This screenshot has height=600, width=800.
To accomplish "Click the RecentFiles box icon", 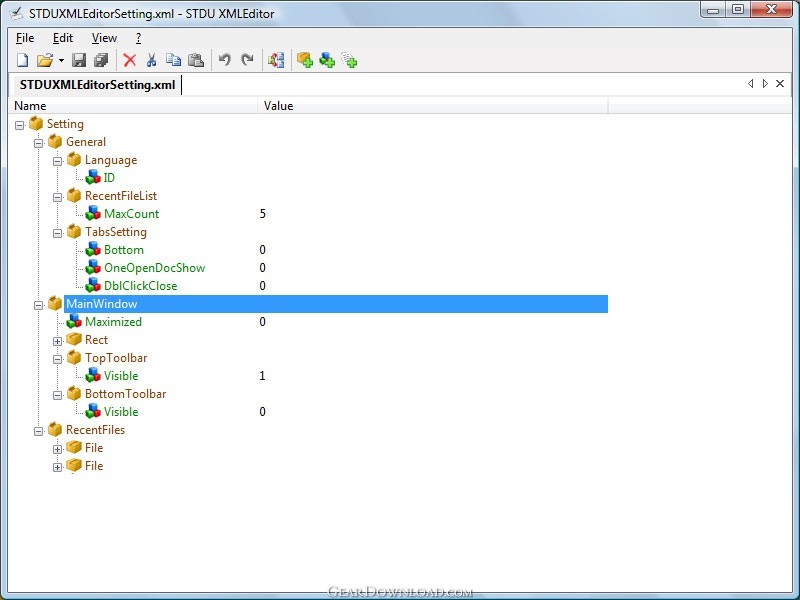I will click(55, 430).
